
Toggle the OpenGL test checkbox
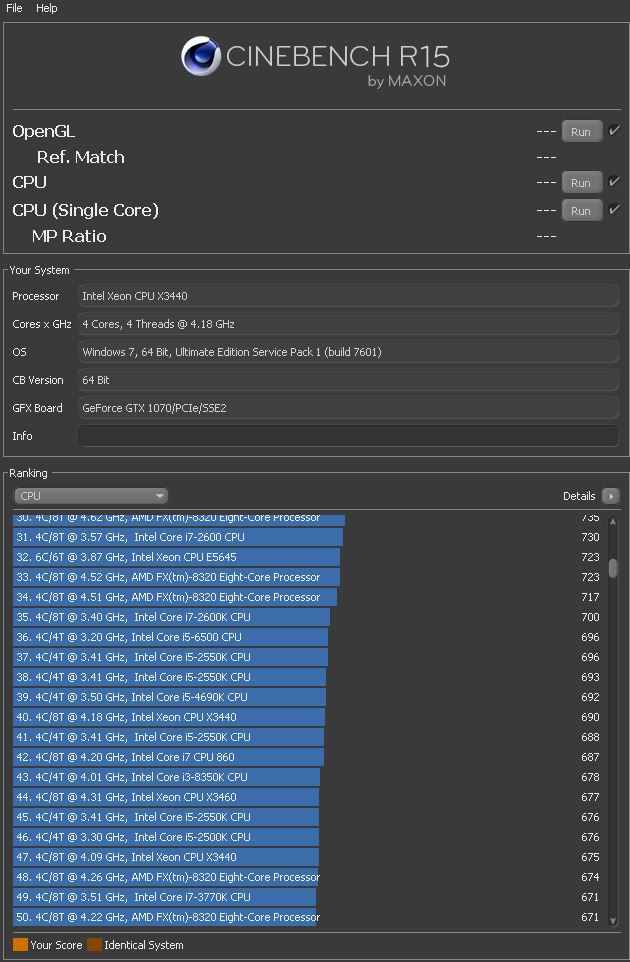[614, 131]
